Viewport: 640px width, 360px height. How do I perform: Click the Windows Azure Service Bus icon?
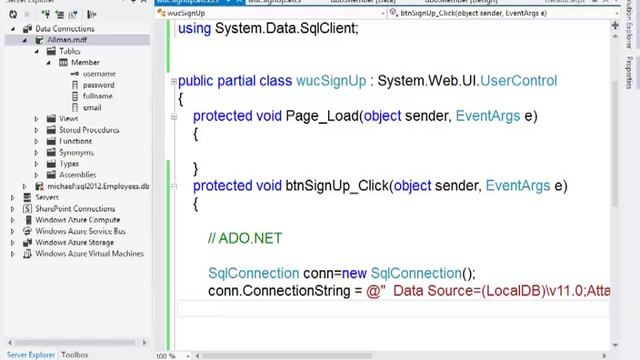[27, 231]
